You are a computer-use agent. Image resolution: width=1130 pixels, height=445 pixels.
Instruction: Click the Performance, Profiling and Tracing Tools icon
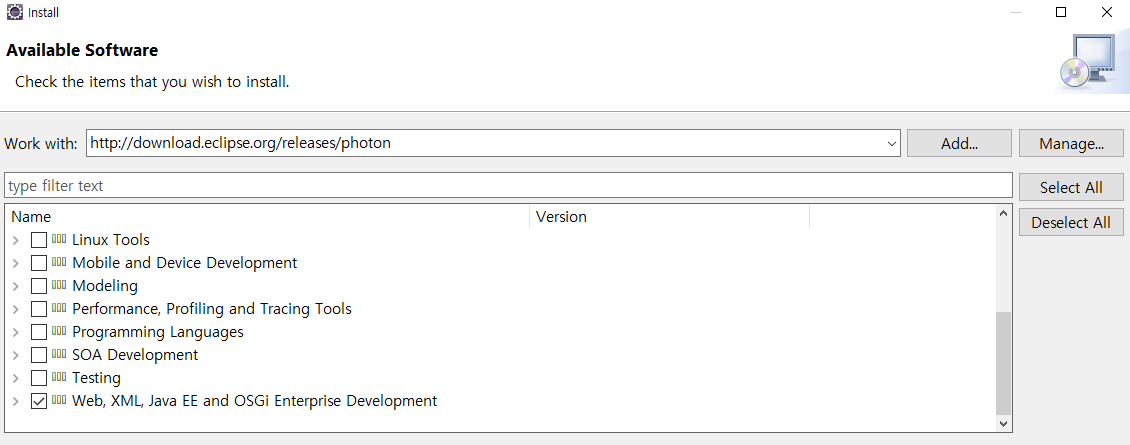59,309
